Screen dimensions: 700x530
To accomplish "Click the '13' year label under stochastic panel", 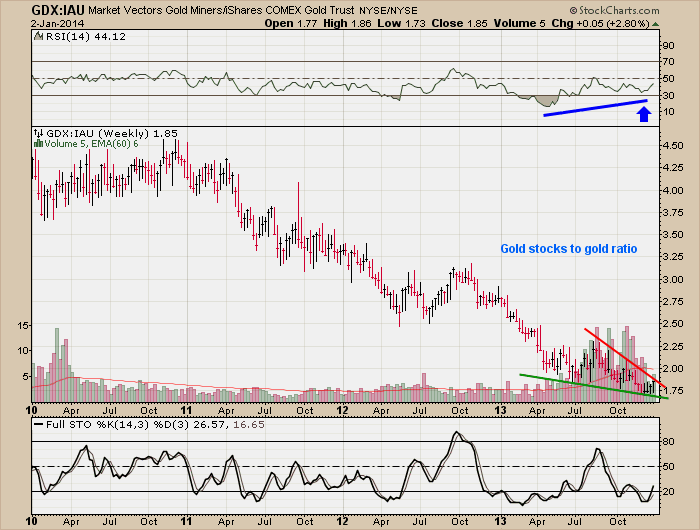I will point(501,521).
